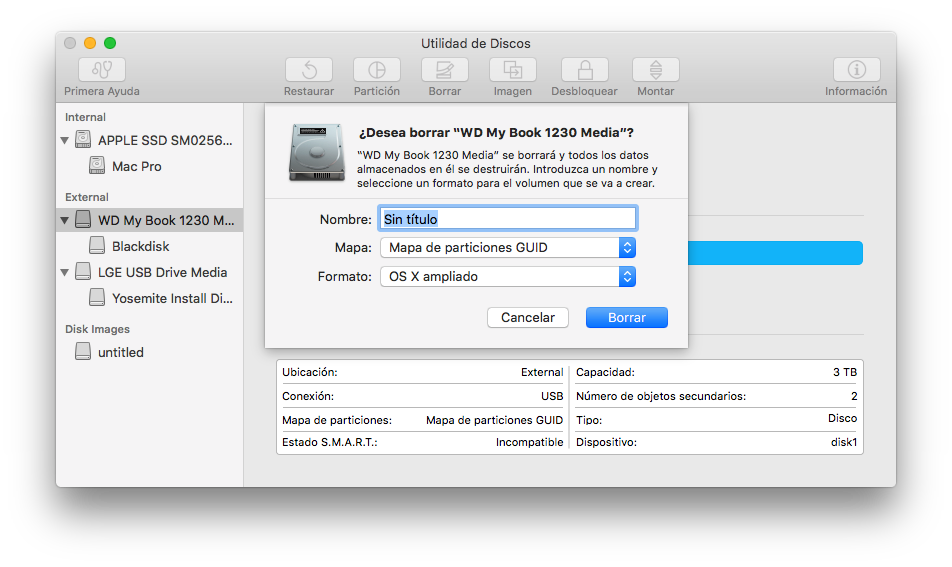952x567 pixels.
Task: Collapse the WD My Book disclosure triangle
Action: pos(64,220)
